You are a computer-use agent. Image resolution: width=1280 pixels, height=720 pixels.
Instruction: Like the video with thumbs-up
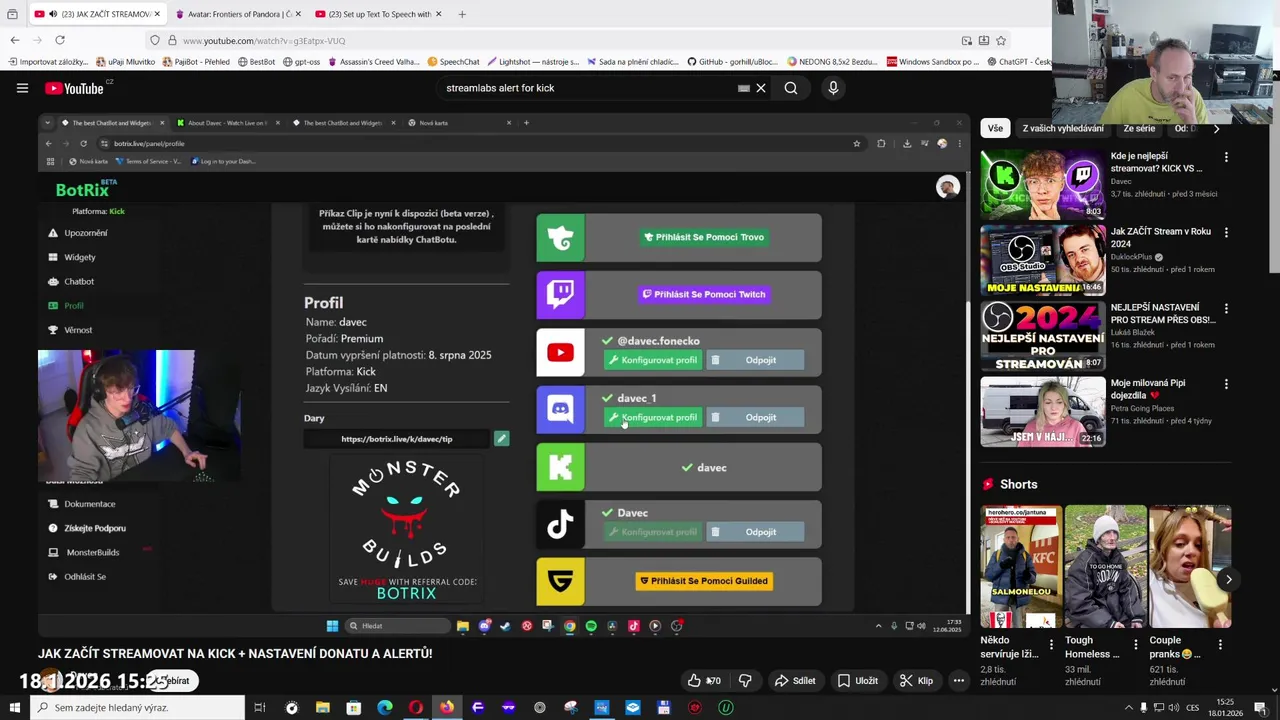click(704, 681)
